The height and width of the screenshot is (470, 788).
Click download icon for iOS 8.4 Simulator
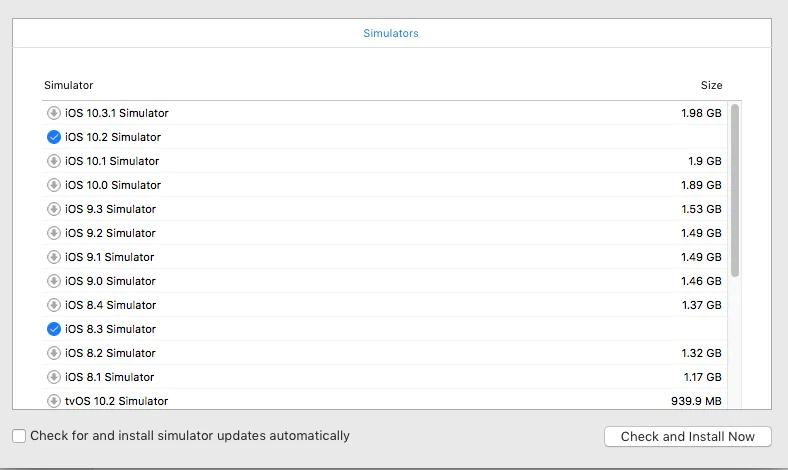coord(54,305)
